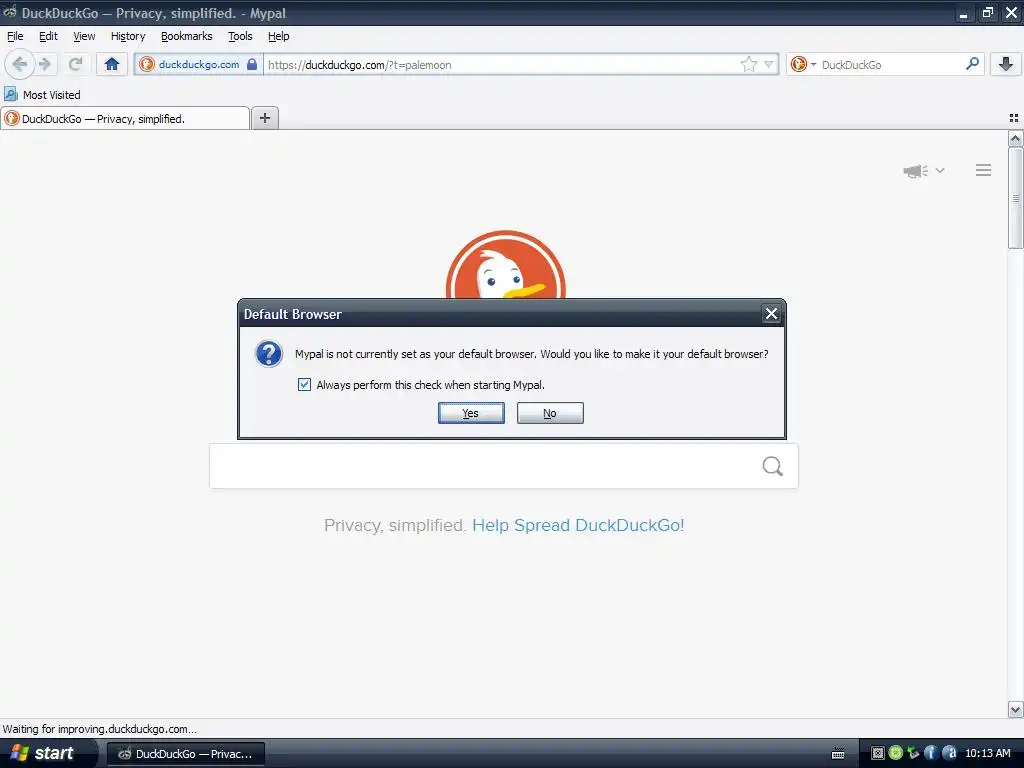The width and height of the screenshot is (1024, 768).
Task: Open the Most Visited bookmarks folder
Action: [42, 95]
